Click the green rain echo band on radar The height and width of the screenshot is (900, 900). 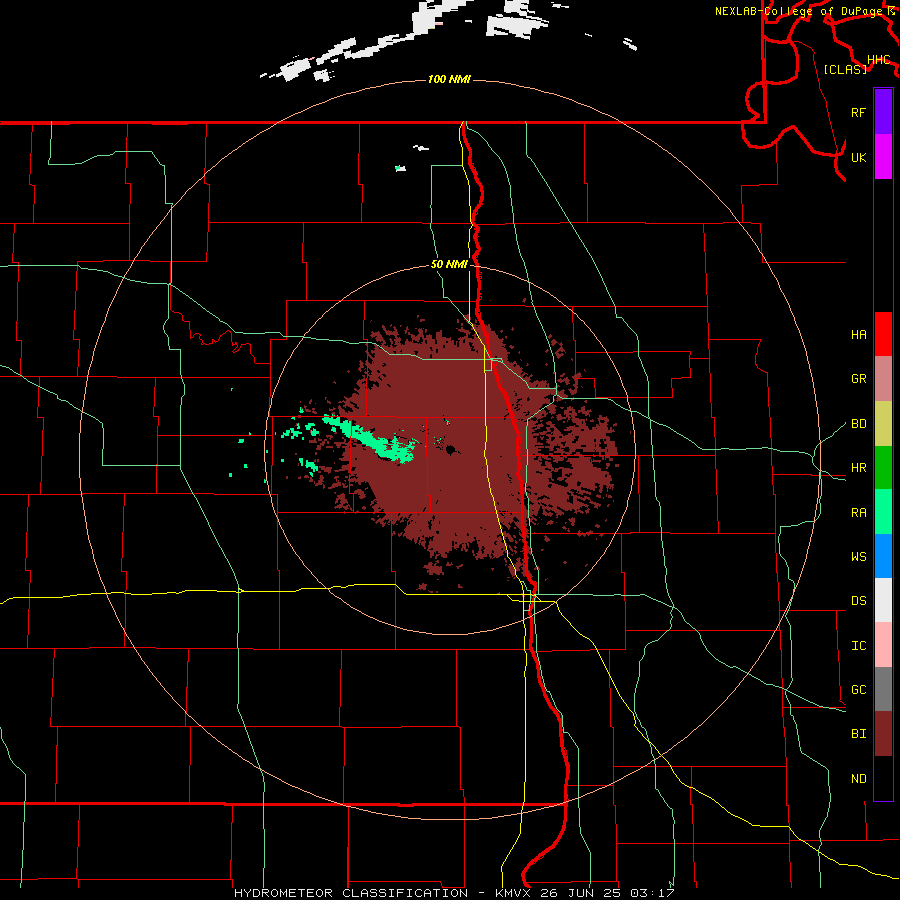click(370, 440)
